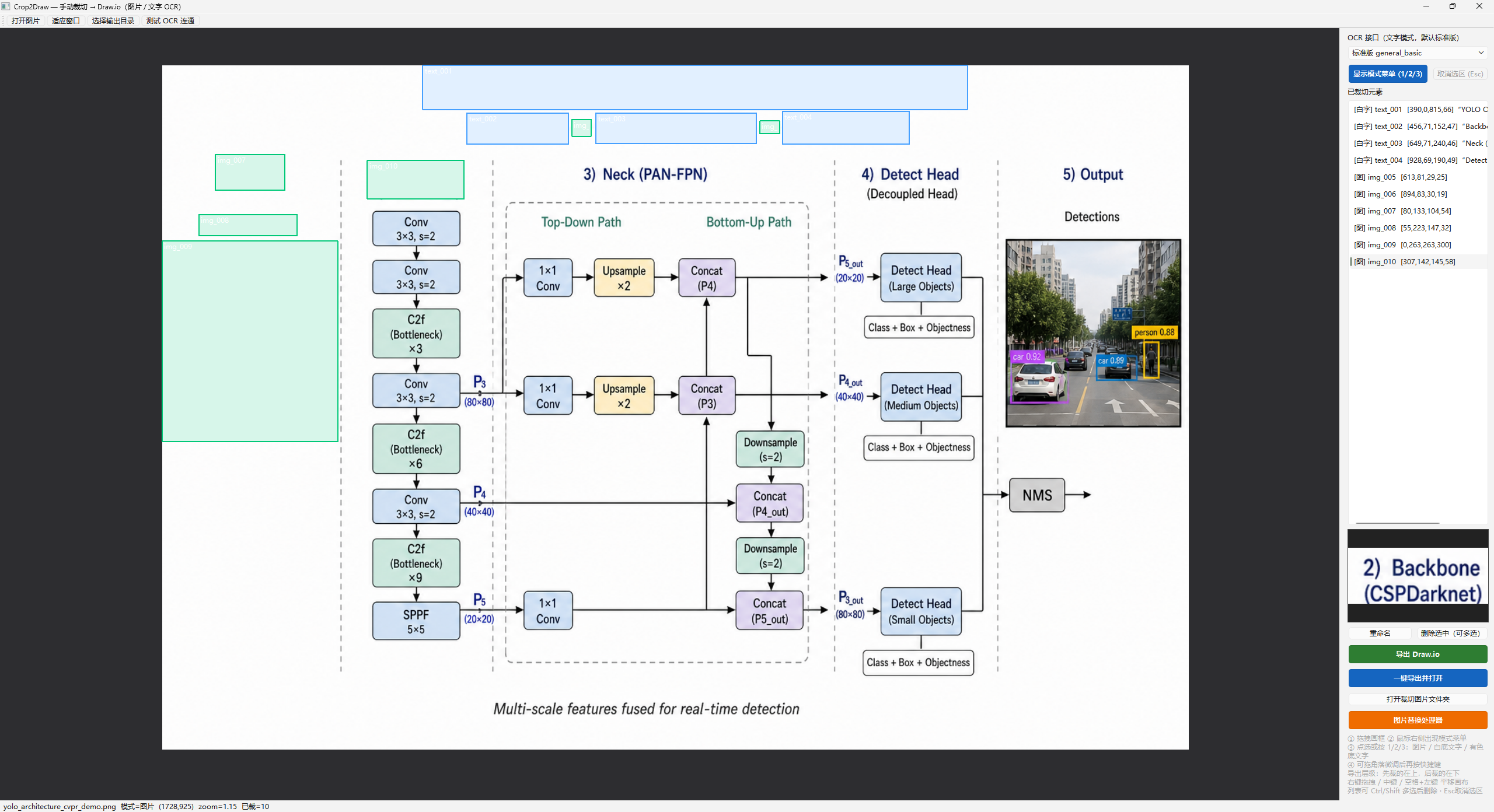
Task: Minimize the Crop2Draw window
Action: (x=1426, y=6)
